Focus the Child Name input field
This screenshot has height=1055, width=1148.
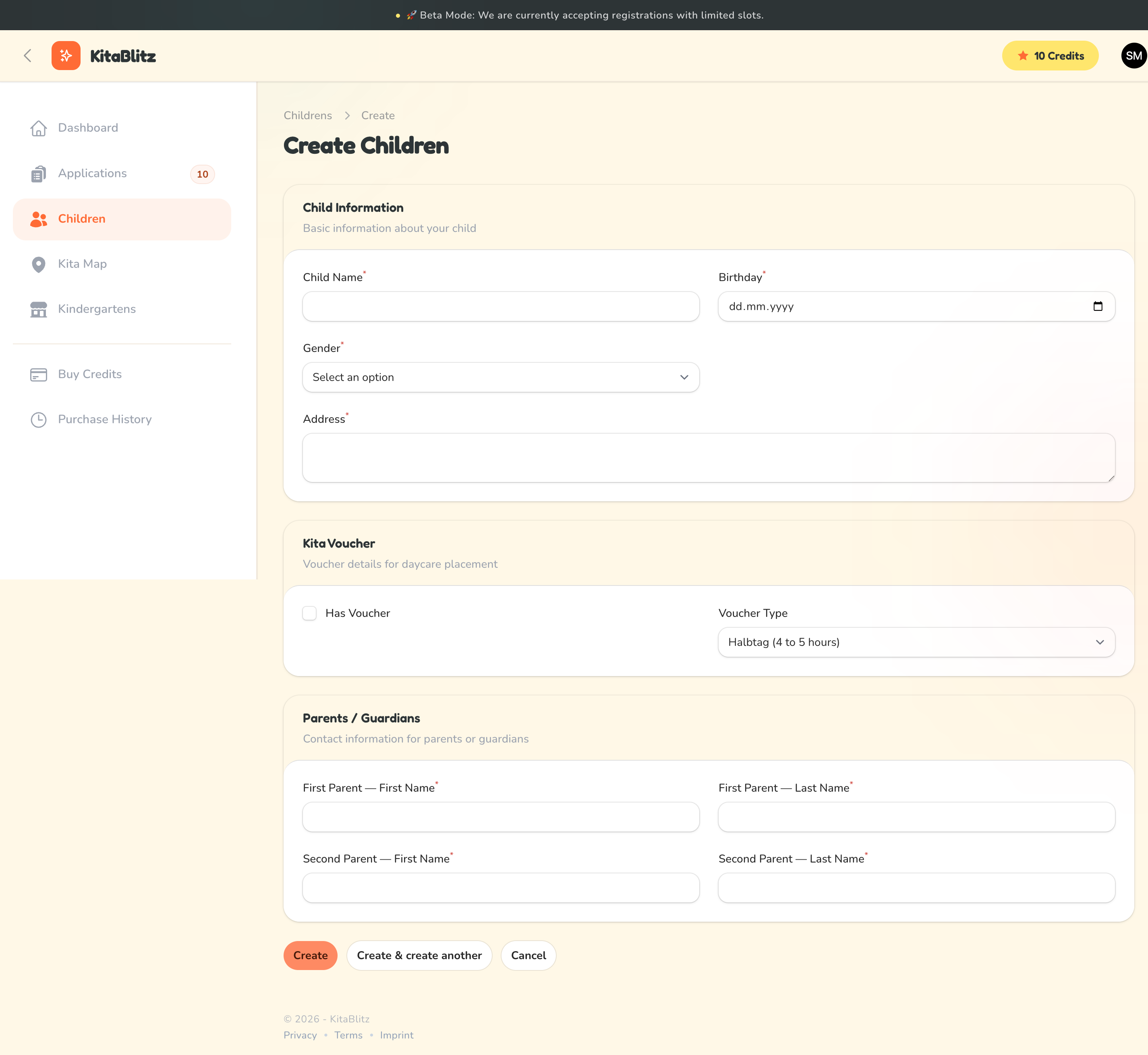click(x=500, y=306)
